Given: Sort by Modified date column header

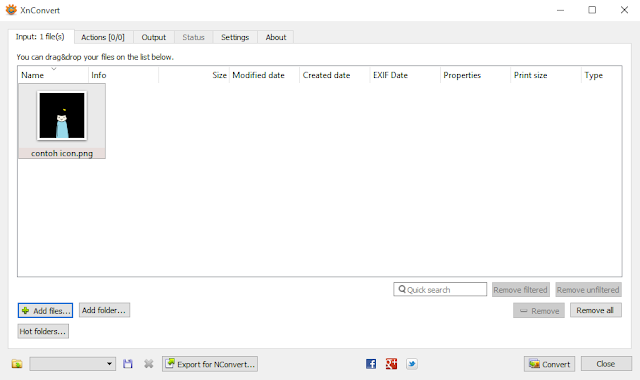Looking at the screenshot, I should coord(264,75).
